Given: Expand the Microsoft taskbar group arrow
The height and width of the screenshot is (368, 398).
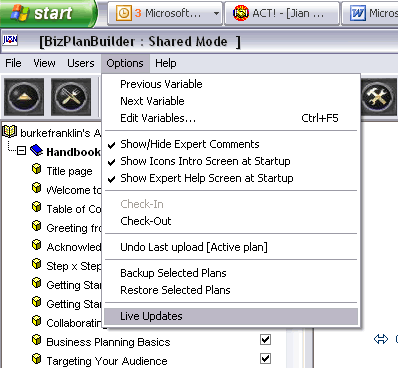Looking at the screenshot, I should tap(216, 14).
